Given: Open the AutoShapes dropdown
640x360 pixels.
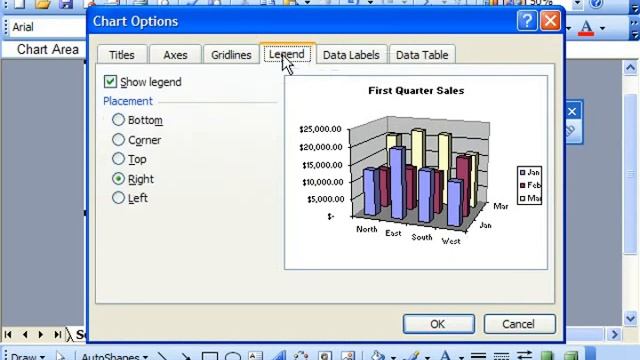Looking at the screenshot, I should click(x=114, y=356).
